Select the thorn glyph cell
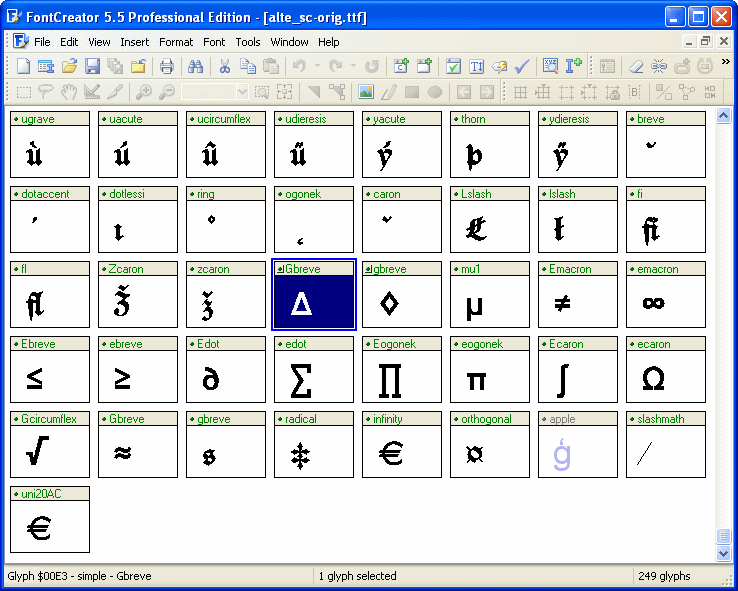Screen dimensions: 738x591 pyautogui.click(x=490, y=144)
